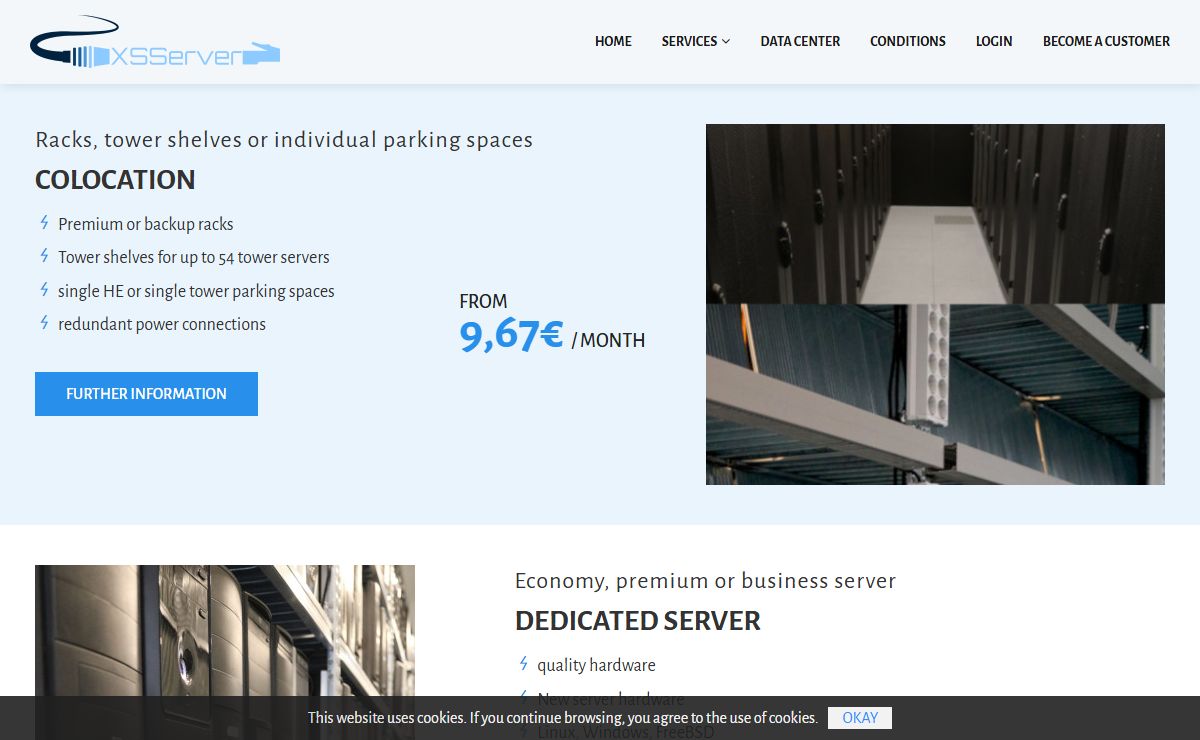This screenshot has width=1200, height=740.
Task: Accept cookies with the OKAY button
Action: [x=860, y=718]
